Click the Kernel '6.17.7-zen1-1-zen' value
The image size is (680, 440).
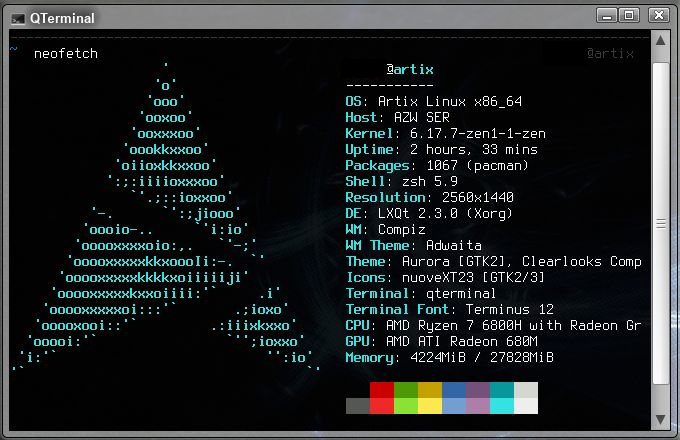pyautogui.click(x=477, y=134)
